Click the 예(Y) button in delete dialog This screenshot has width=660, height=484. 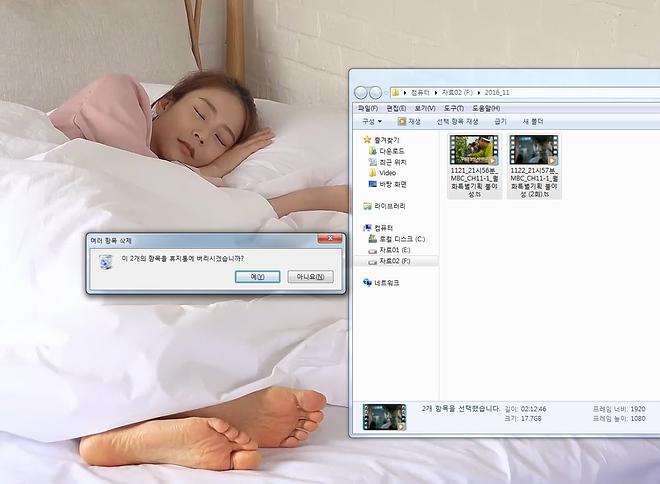(257, 277)
